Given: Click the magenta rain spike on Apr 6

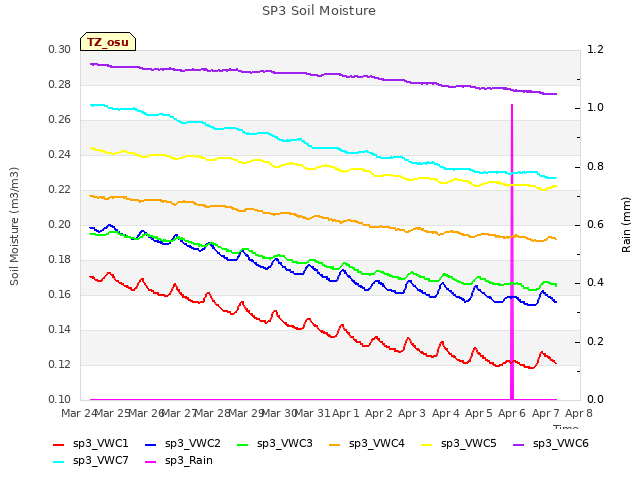Looking at the screenshot, I should tap(512, 252).
